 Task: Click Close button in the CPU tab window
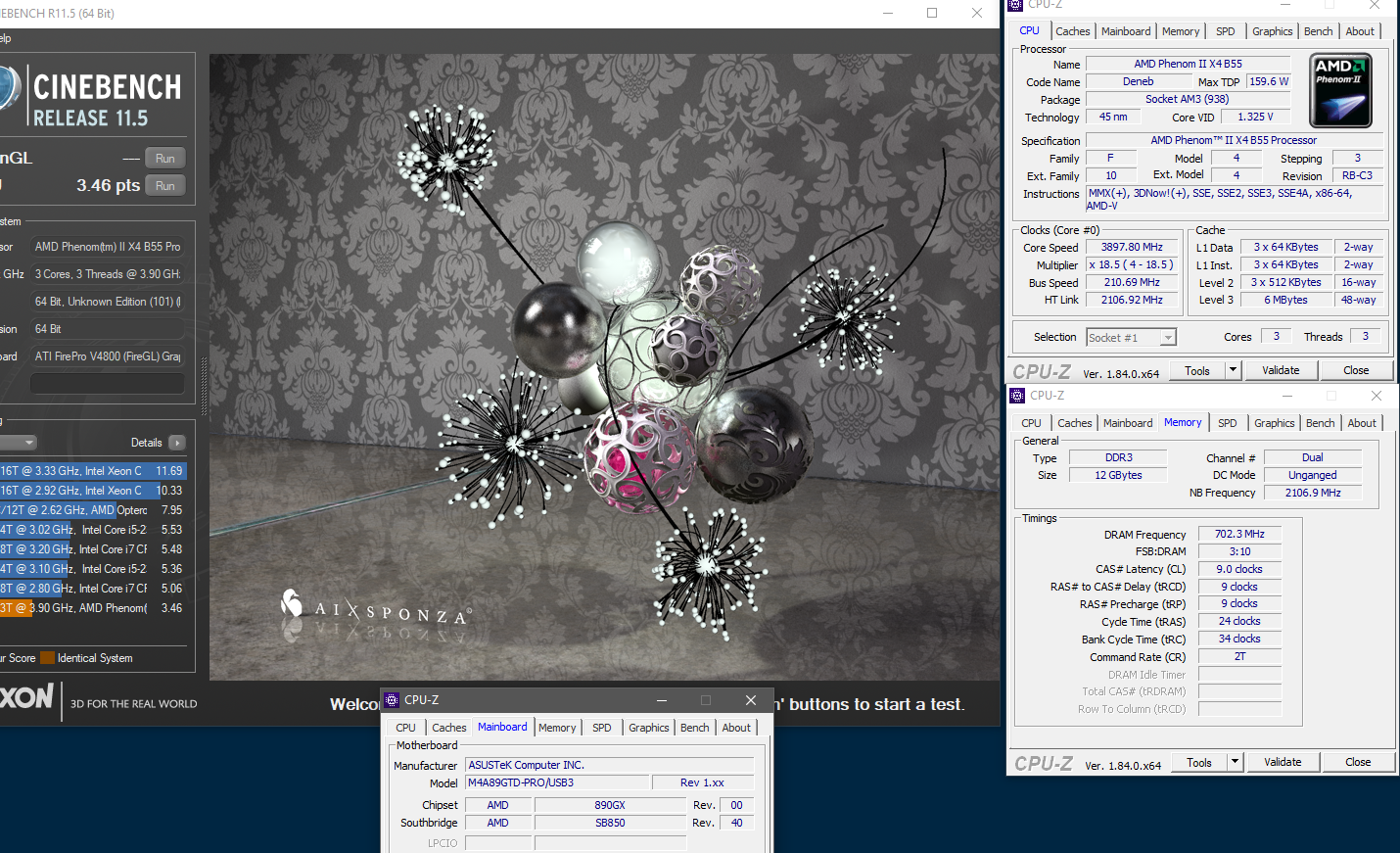[1356, 370]
